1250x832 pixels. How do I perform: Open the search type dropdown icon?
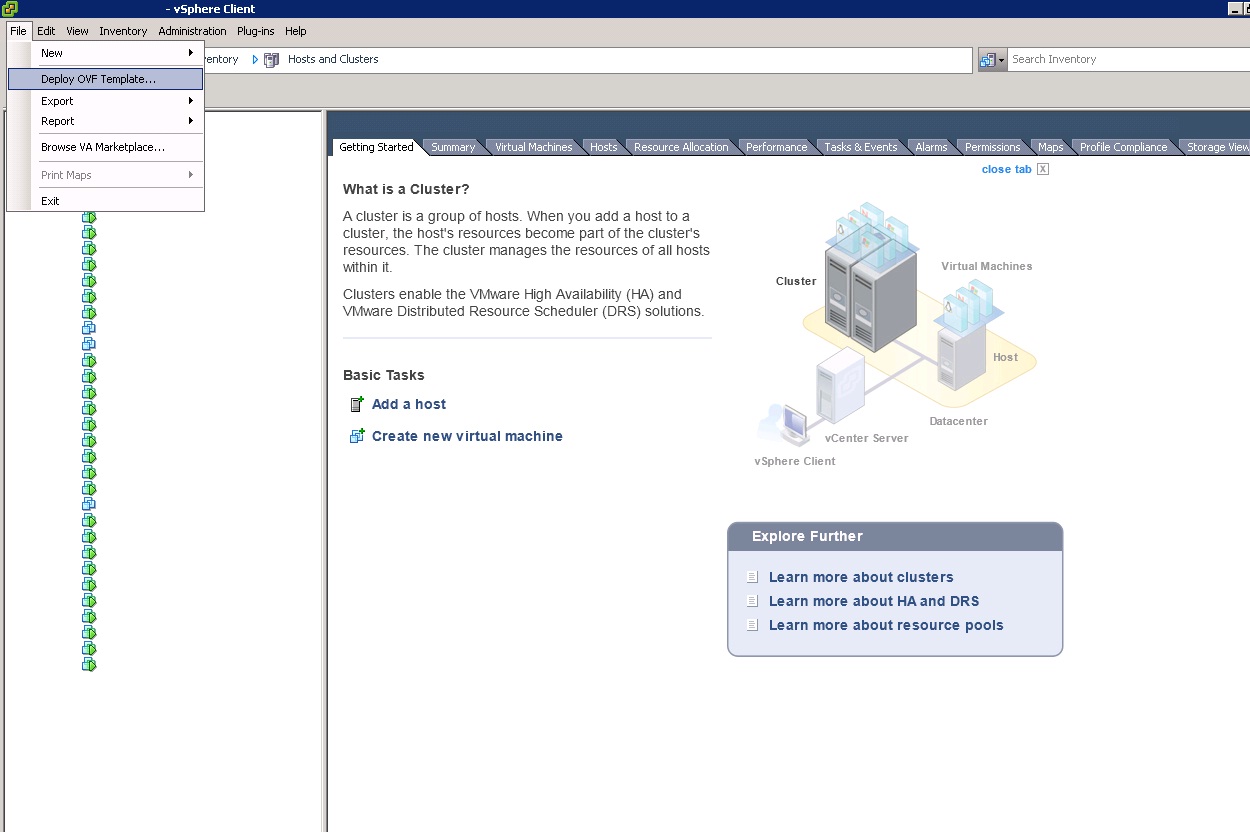(x=992, y=60)
